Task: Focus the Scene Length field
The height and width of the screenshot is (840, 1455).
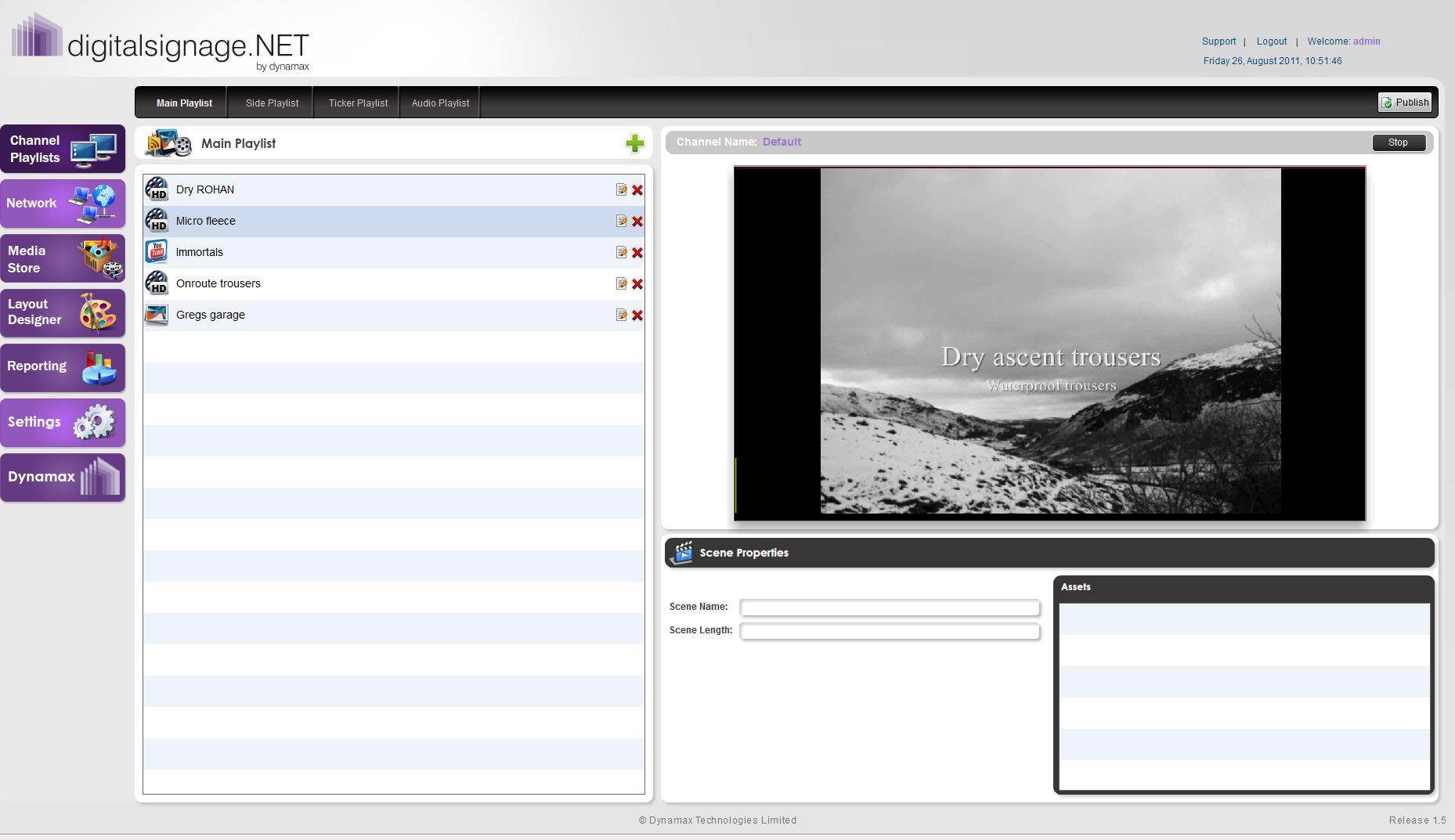Action: tap(890, 631)
